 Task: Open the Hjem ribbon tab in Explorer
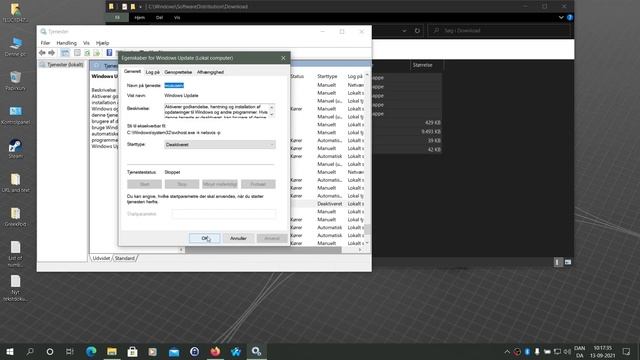pyautogui.click(x=140, y=18)
